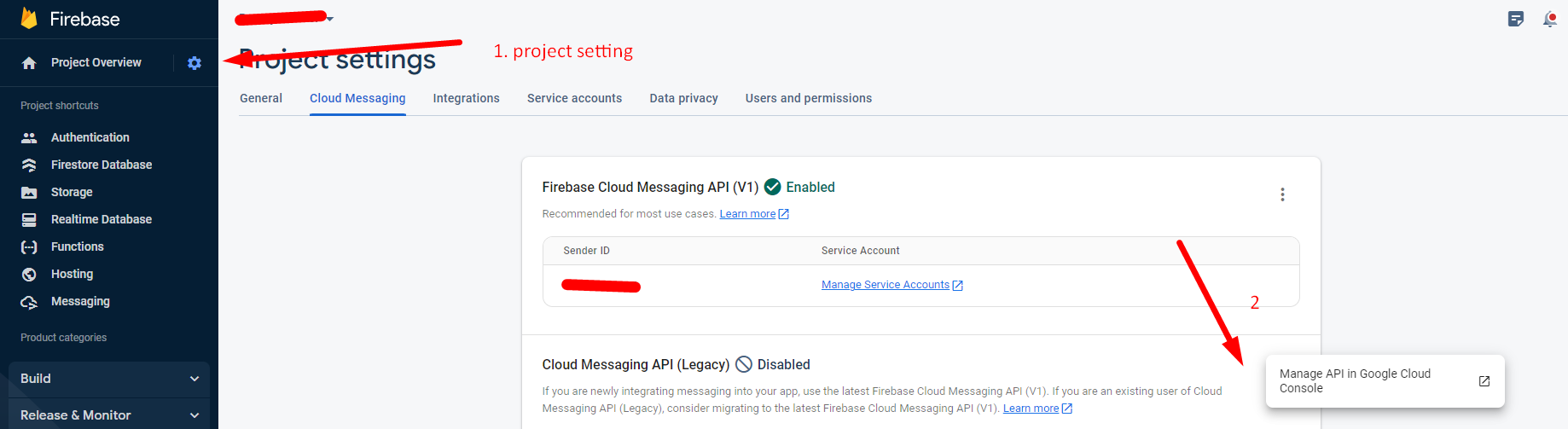Click the Storage image icon

[x=29, y=192]
